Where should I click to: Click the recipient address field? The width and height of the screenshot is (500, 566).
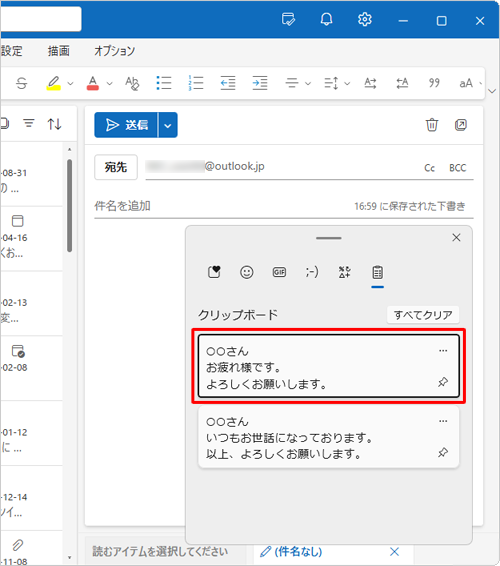[282, 167]
